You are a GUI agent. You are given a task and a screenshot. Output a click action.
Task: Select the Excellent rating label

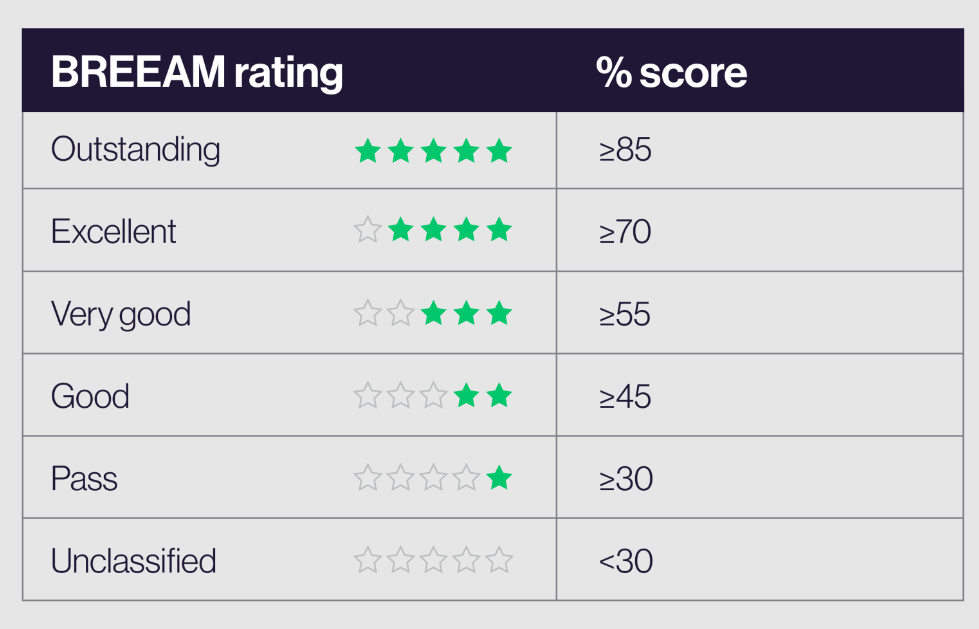(113, 232)
